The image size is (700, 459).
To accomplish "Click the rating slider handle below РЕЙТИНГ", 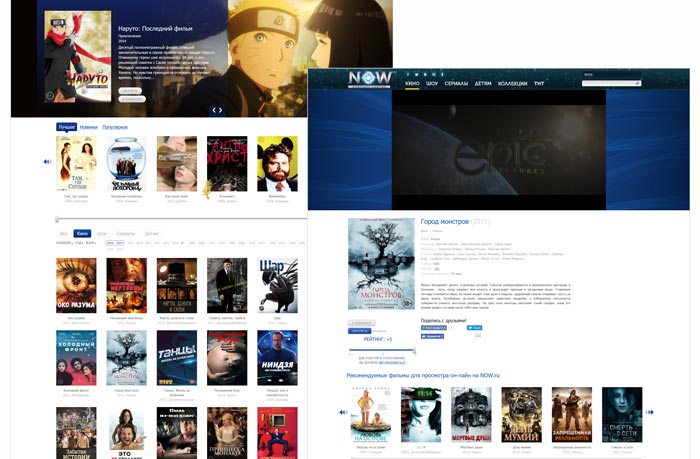I will coord(414,351).
